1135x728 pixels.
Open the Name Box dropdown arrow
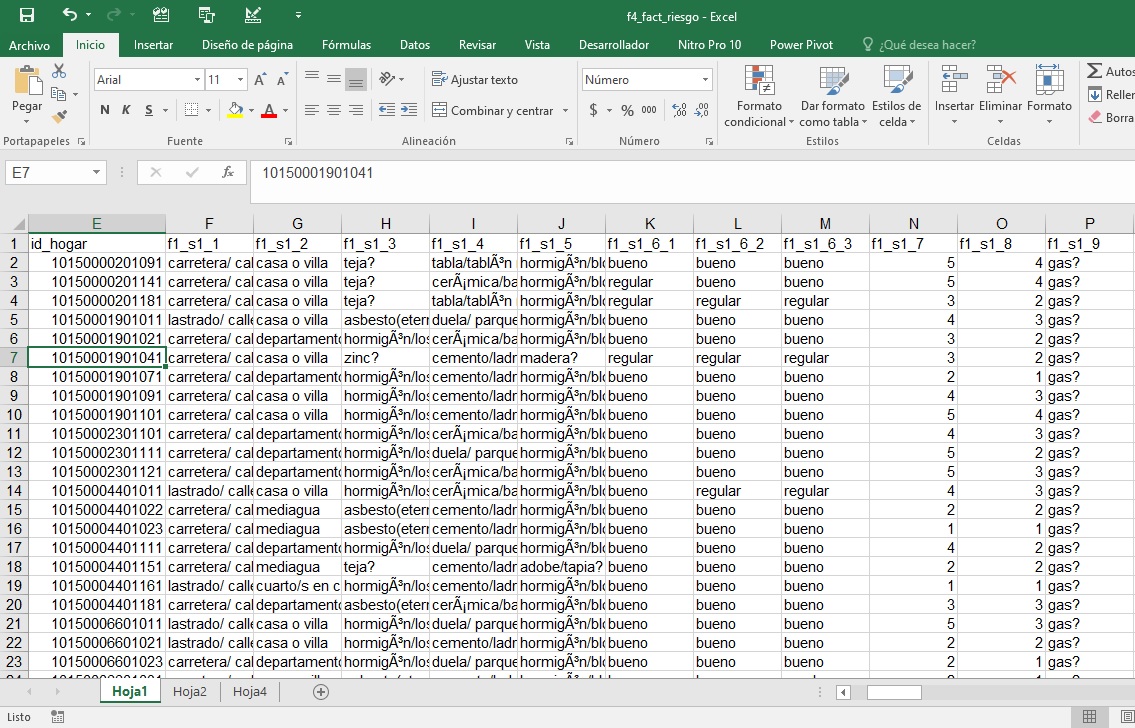coord(96,173)
